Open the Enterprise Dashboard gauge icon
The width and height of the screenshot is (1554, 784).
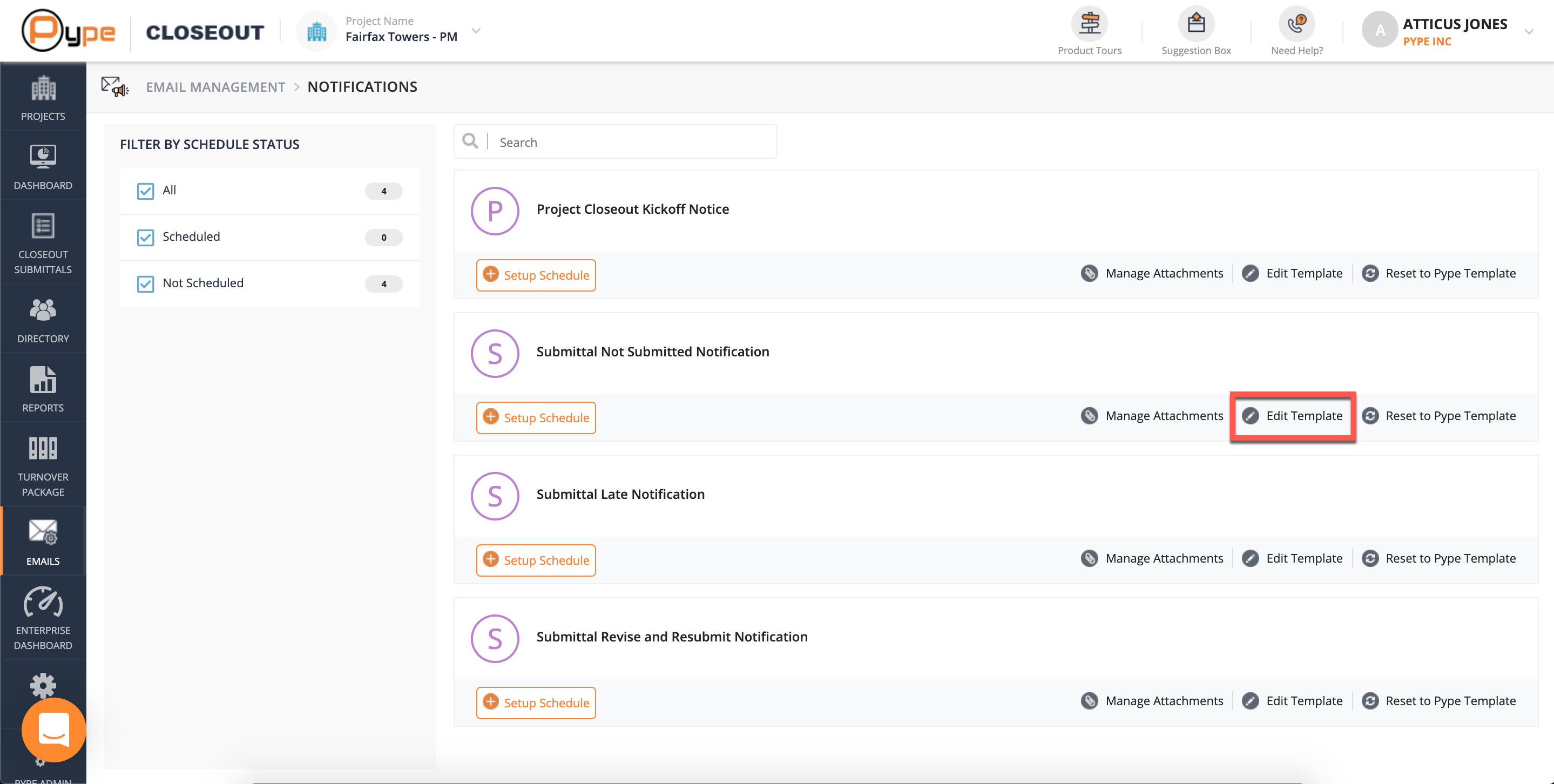(43, 603)
